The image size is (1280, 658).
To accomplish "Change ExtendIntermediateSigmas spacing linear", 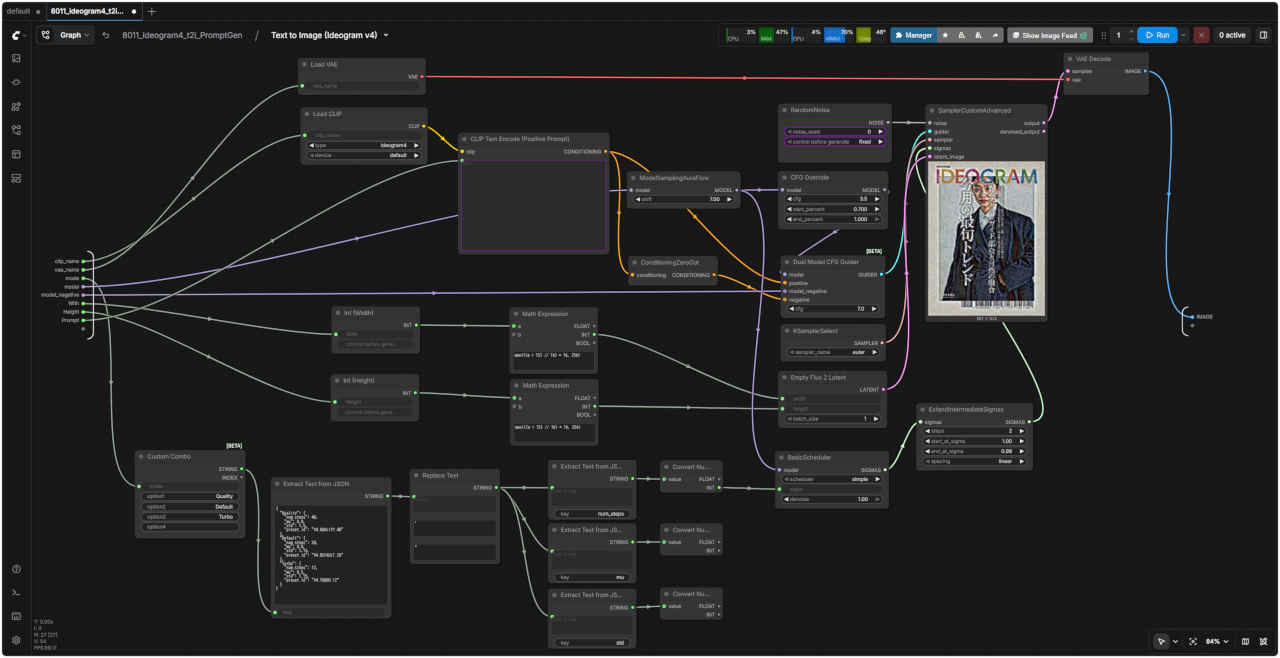I will click(x=975, y=461).
